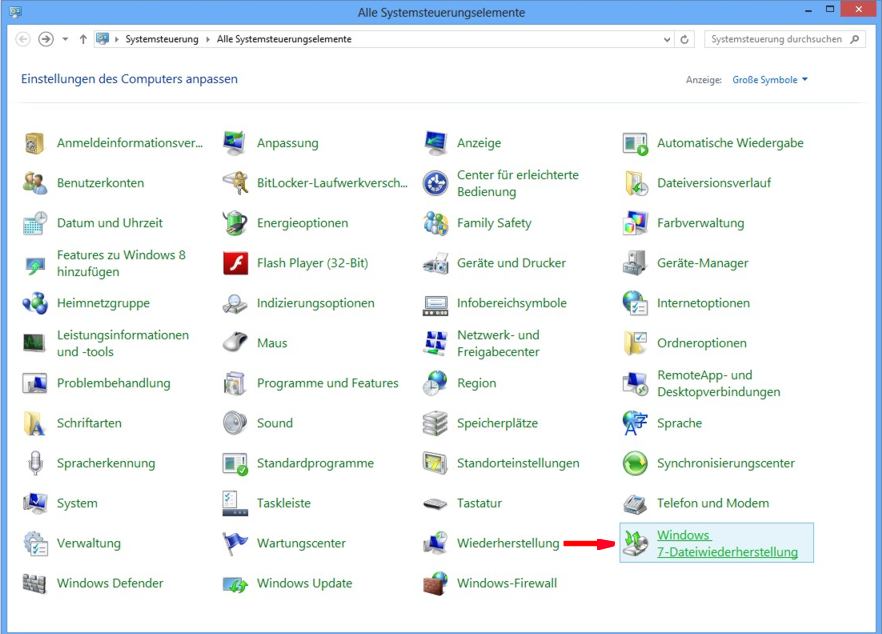The height and width of the screenshot is (634, 882).
Task: Click the Windows Update icon
Action: coord(235,583)
